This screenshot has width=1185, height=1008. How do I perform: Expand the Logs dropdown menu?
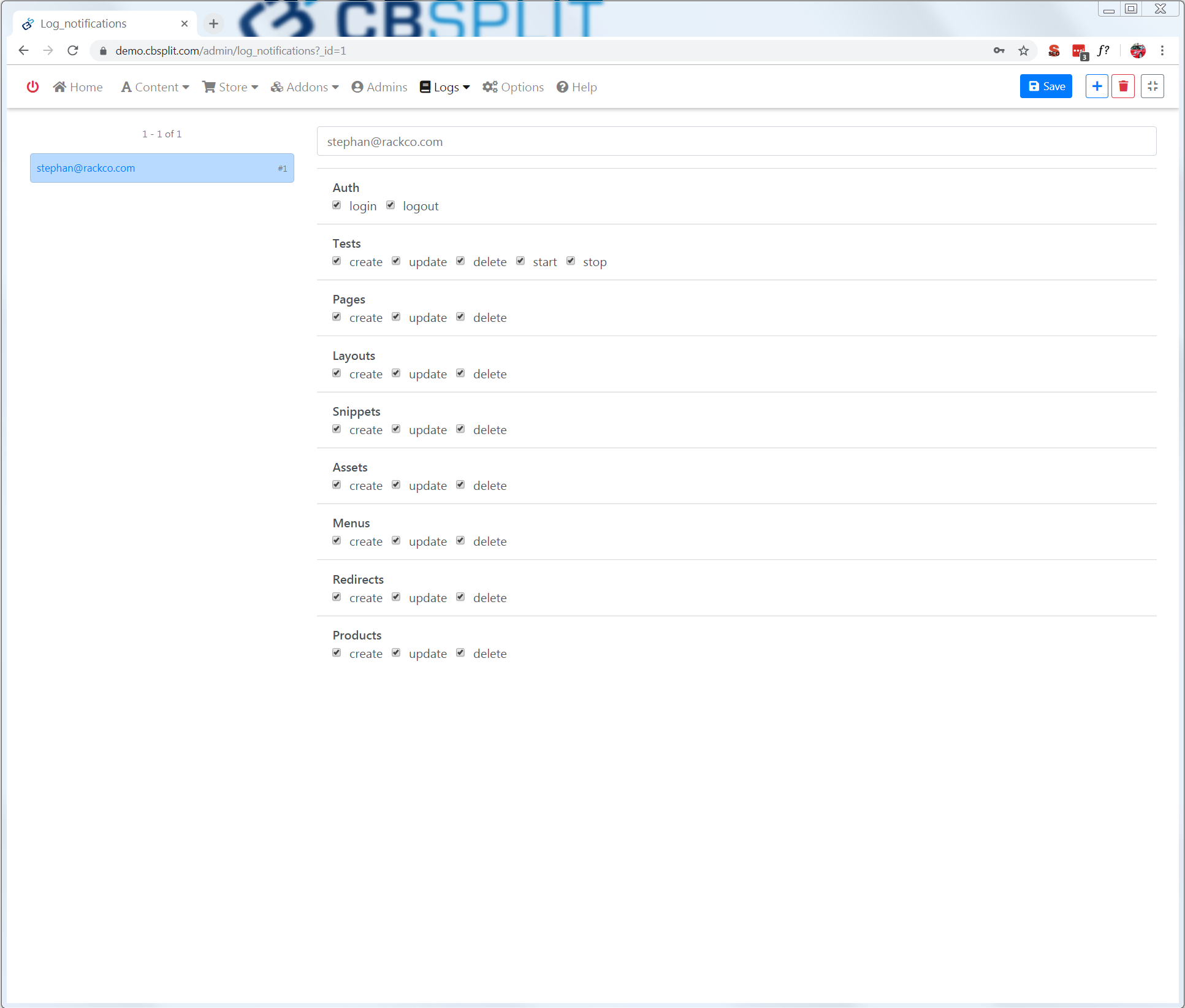(x=445, y=87)
